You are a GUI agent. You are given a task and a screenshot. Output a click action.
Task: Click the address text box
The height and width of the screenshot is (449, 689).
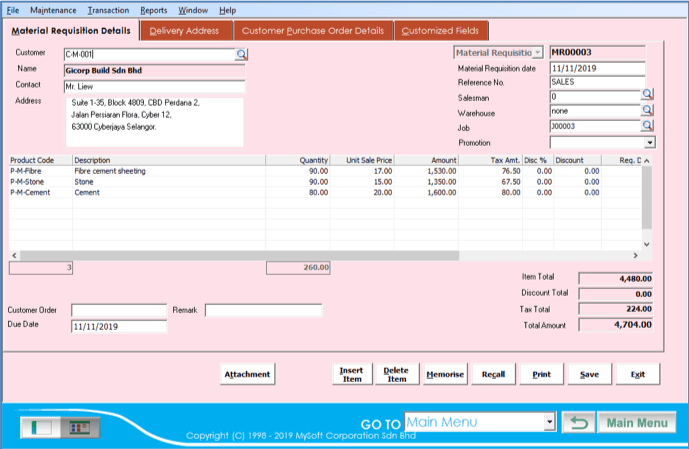click(155, 122)
